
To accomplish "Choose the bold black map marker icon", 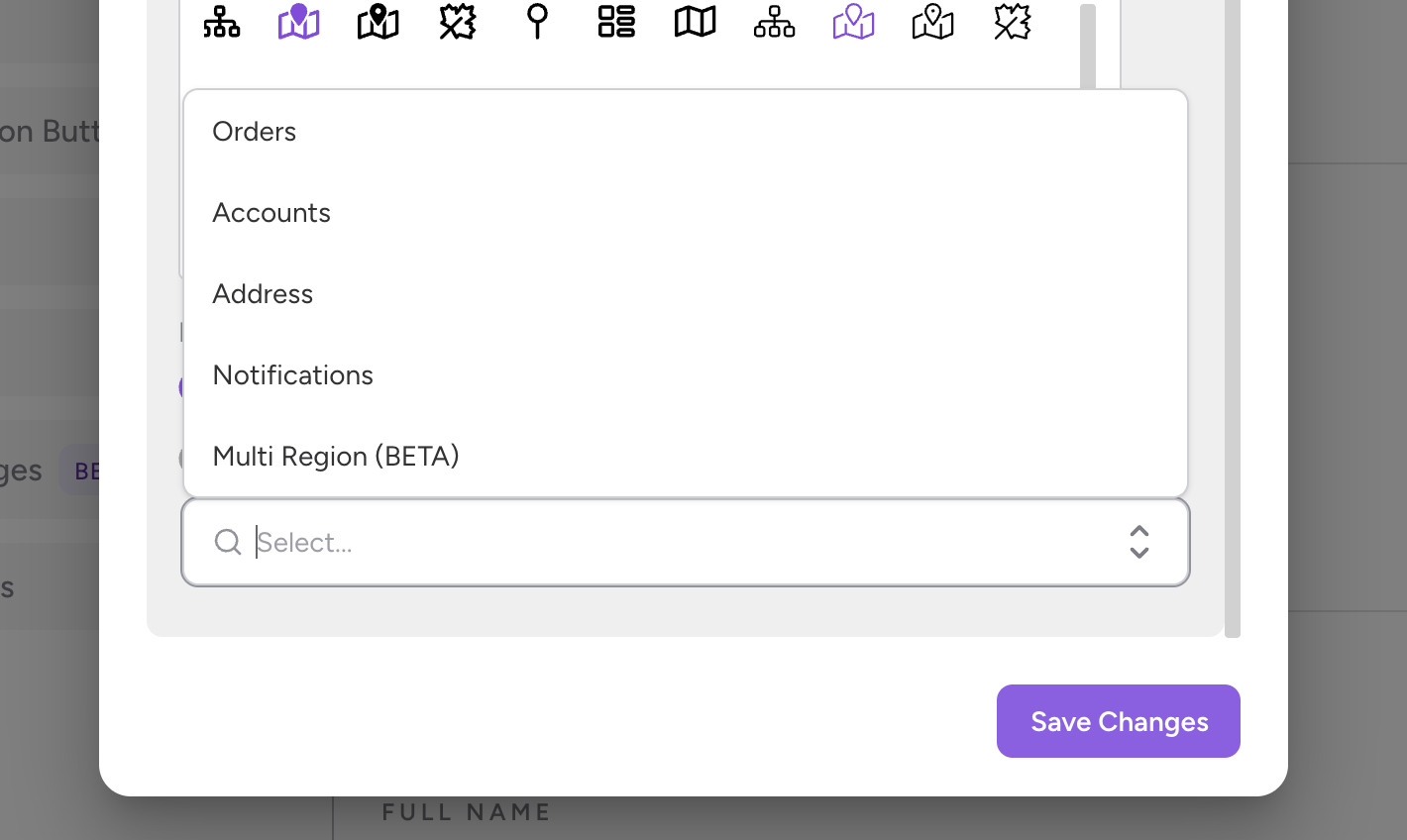I will click(x=379, y=22).
